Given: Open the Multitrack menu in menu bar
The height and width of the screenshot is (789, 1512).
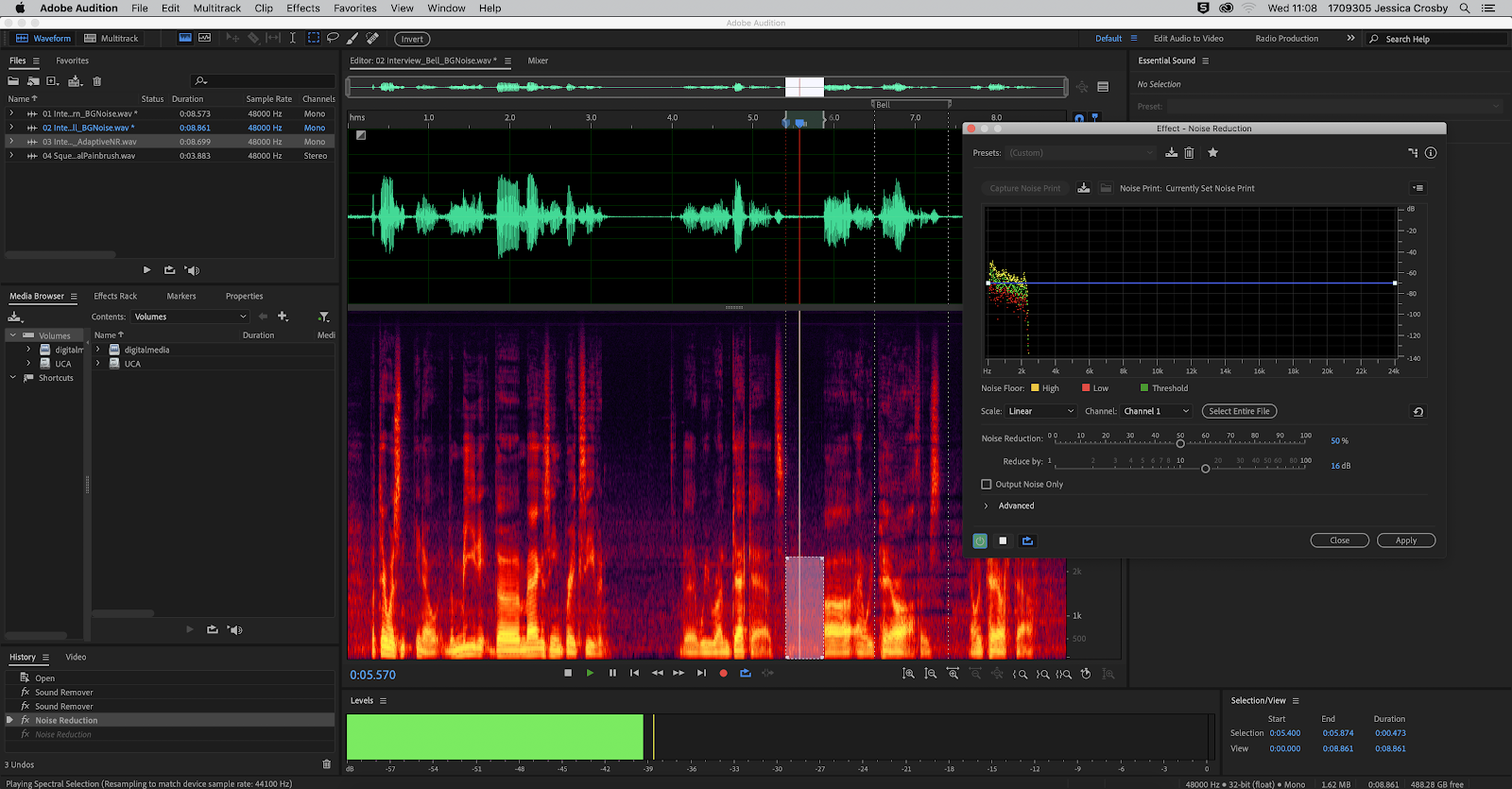Looking at the screenshot, I should click(217, 8).
